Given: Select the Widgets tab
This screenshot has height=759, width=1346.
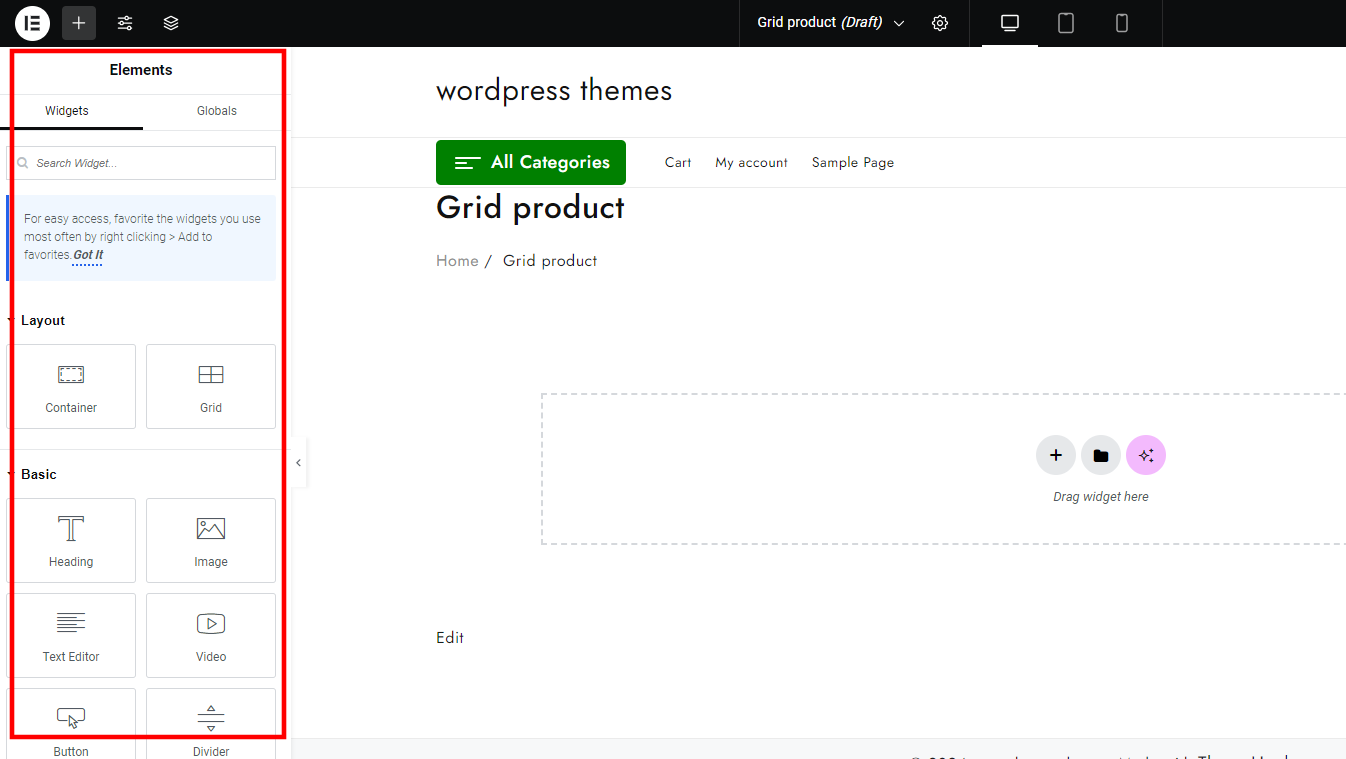Looking at the screenshot, I should (x=67, y=111).
